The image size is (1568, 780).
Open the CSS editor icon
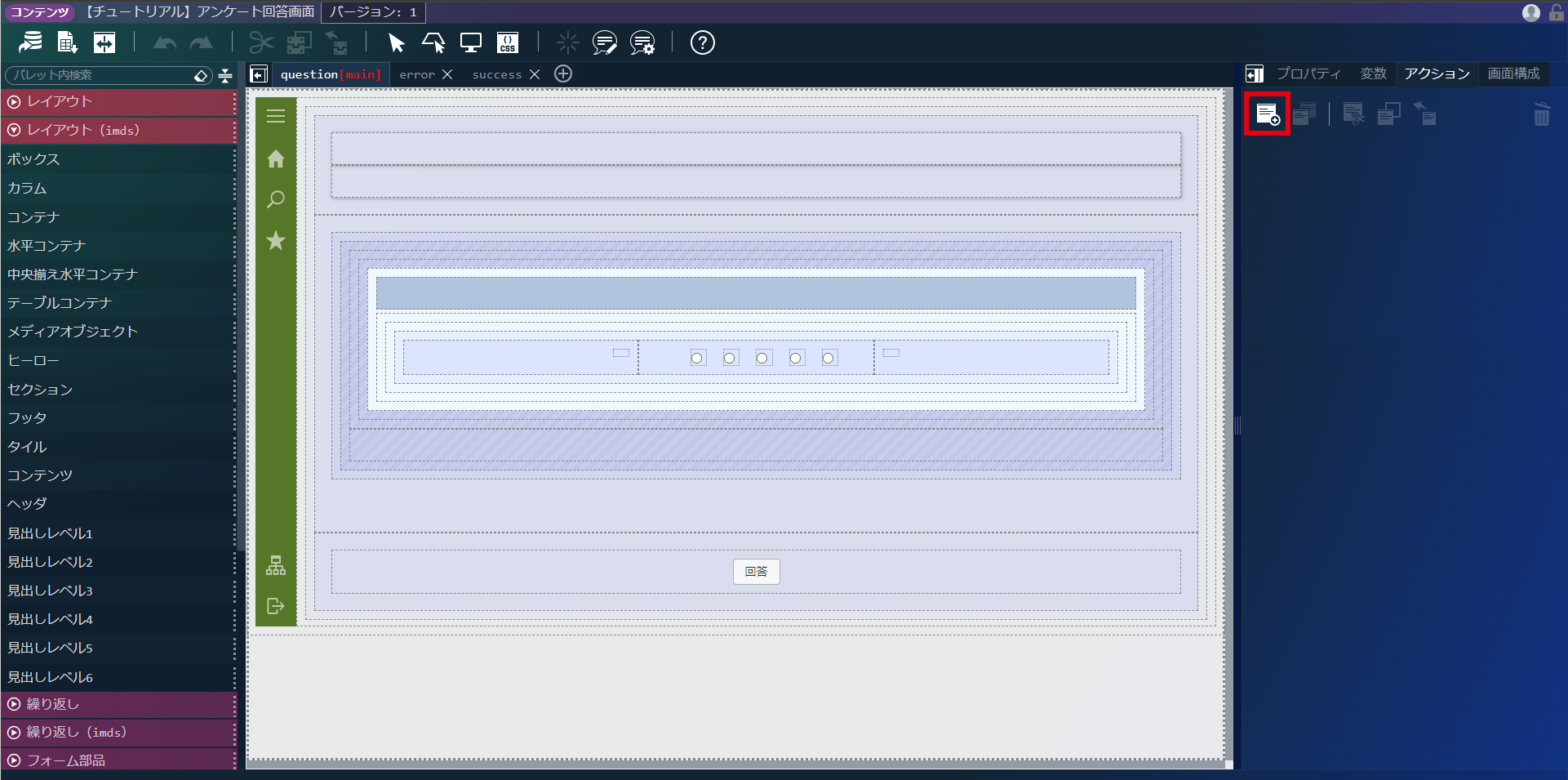[x=508, y=42]
